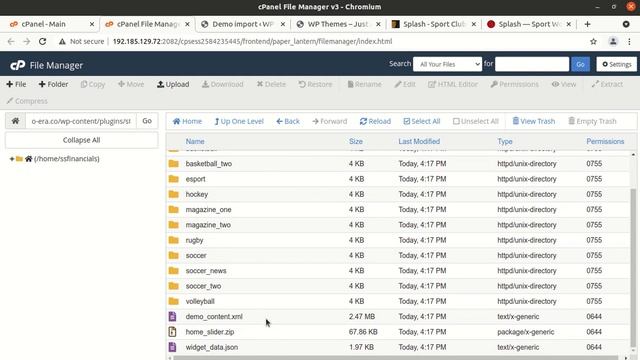Switch to the Demo import browser tab

point(243,24)
